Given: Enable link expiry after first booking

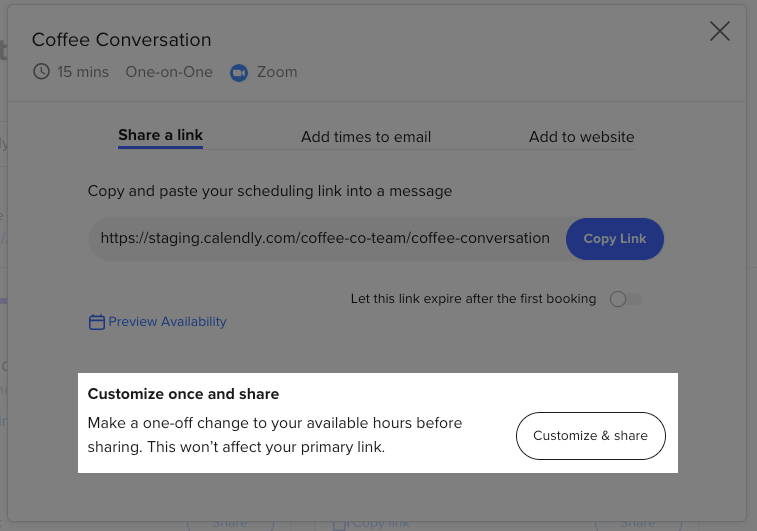Looking at the screenshot, I should click(625, 299).
